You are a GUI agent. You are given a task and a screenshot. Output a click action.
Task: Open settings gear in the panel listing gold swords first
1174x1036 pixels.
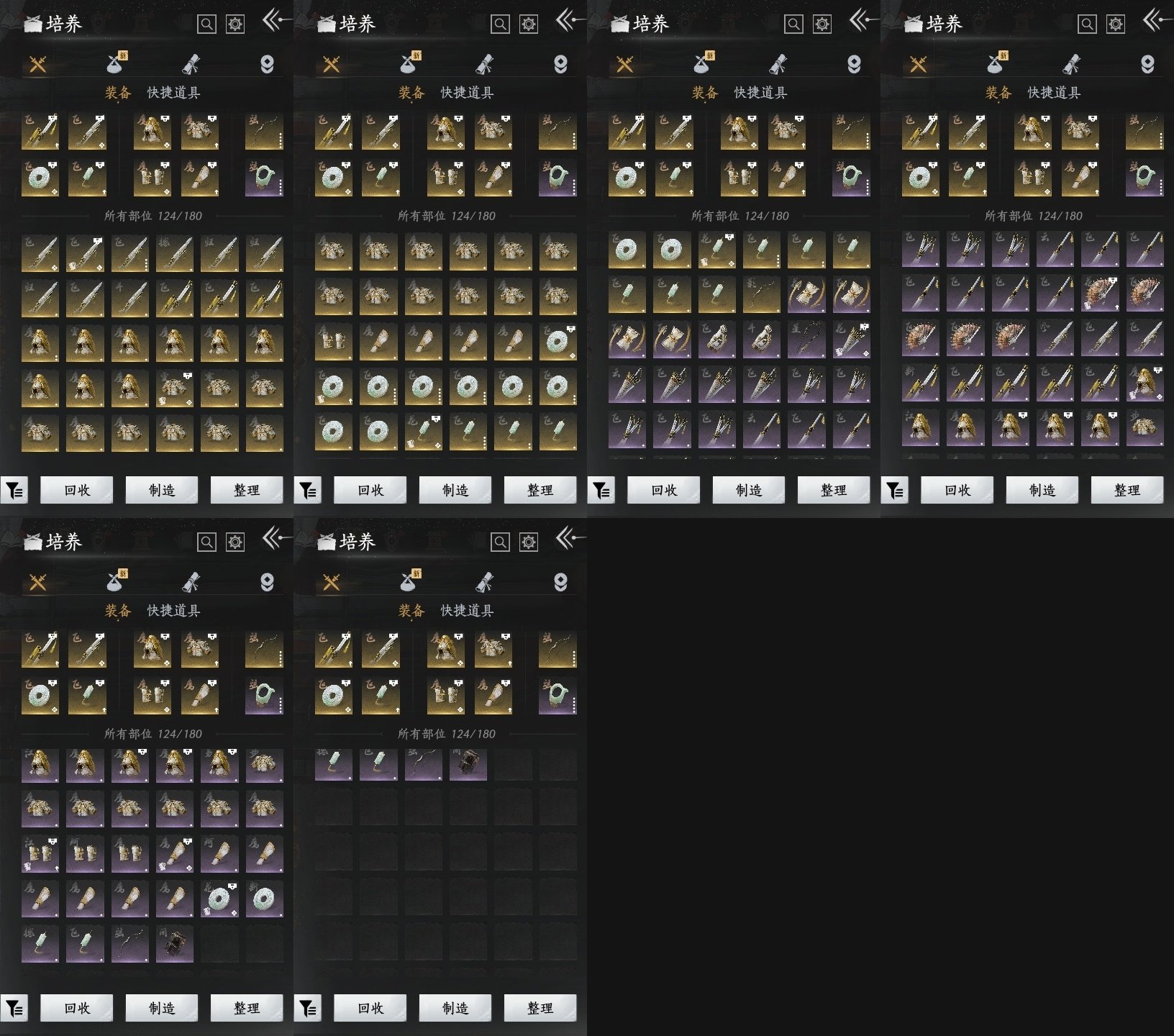(235, 24)
